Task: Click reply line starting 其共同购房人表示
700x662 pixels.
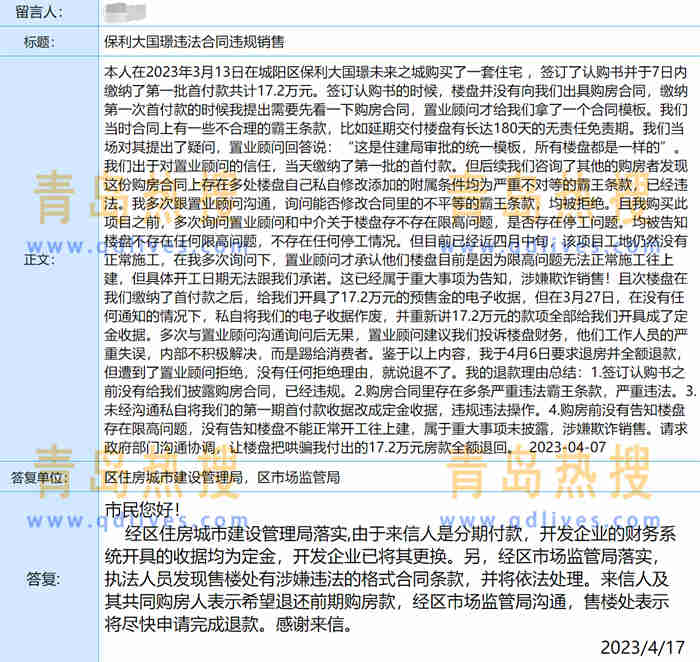Action: [387, 602]
